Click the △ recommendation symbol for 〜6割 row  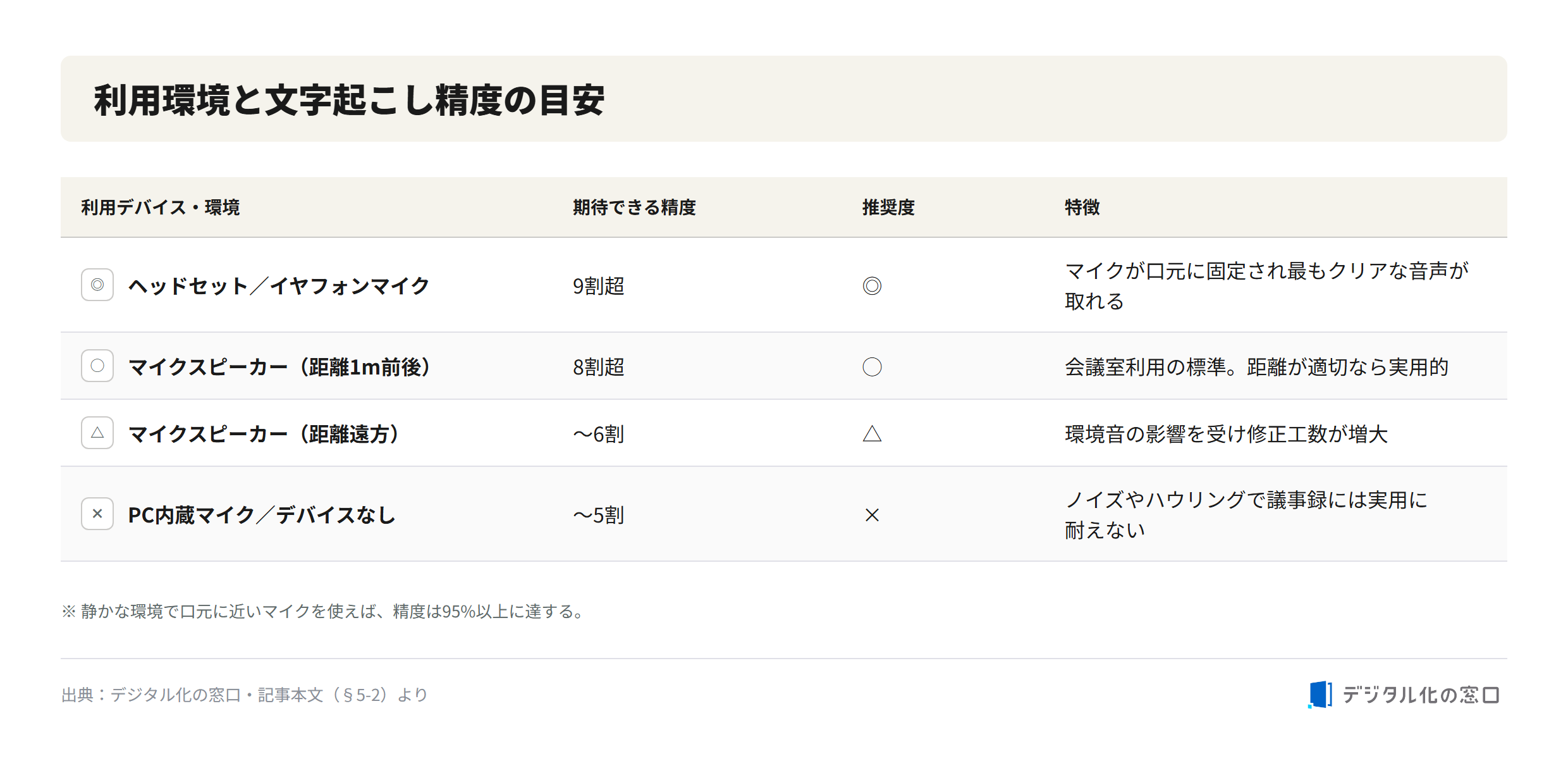[x=872, y=434]
